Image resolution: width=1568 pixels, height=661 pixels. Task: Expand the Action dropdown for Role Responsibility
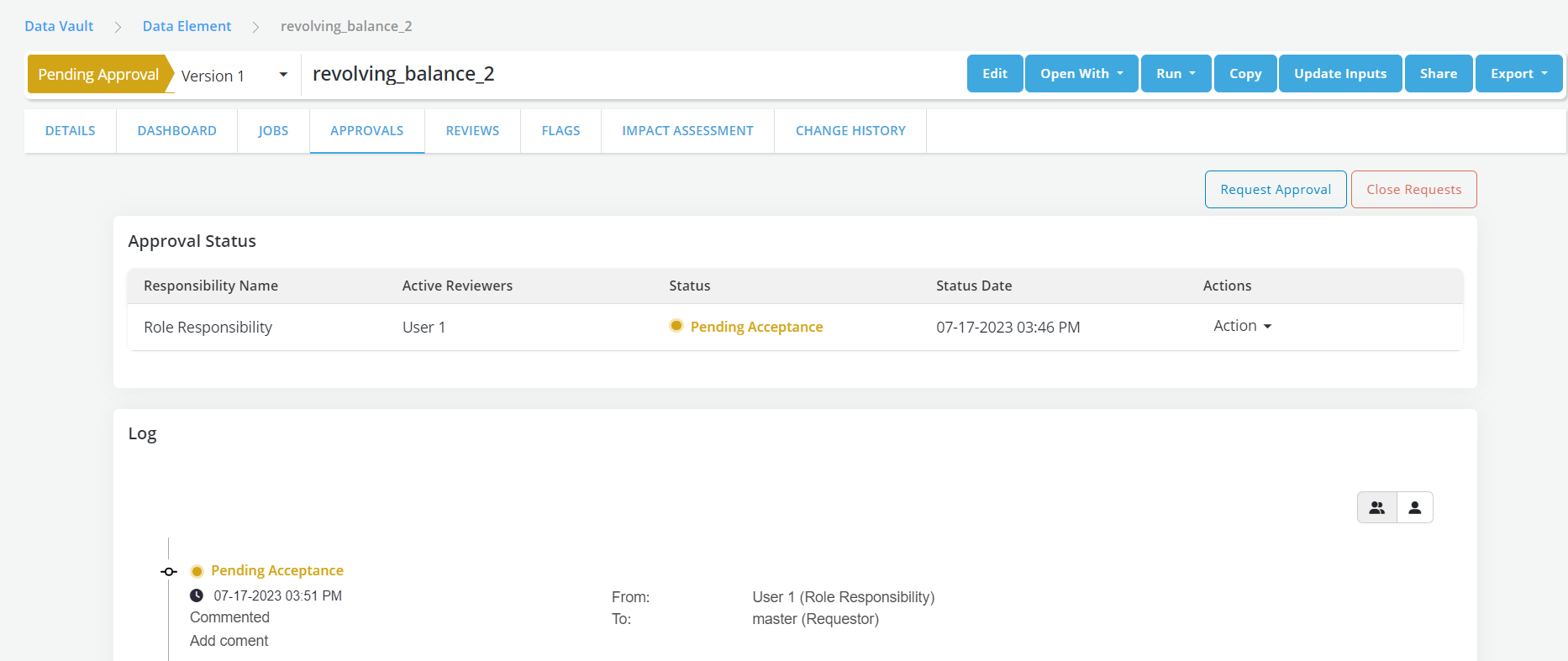tap(1242, 326)
